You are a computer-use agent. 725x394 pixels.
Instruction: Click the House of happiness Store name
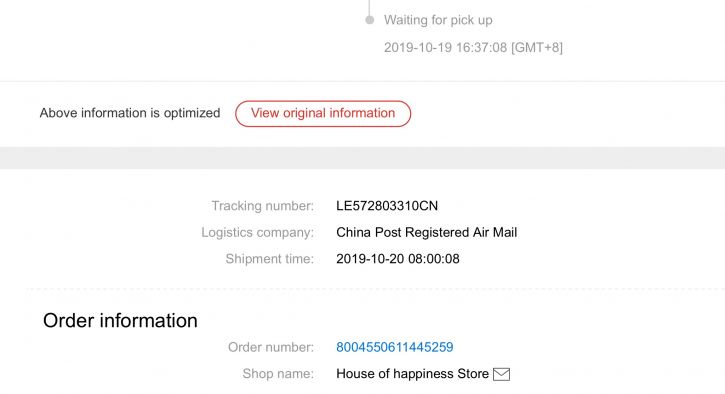(x=412, y=374)
